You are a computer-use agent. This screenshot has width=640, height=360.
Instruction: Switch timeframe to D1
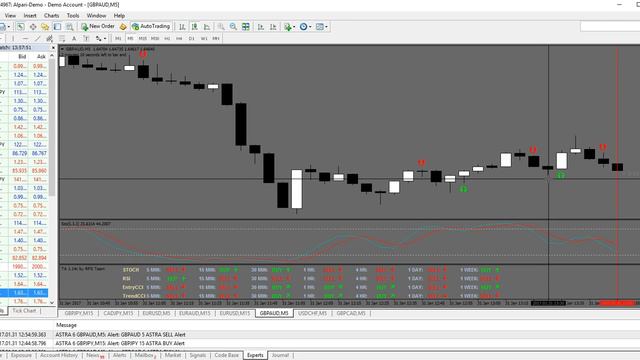click(x=191, y=38)
